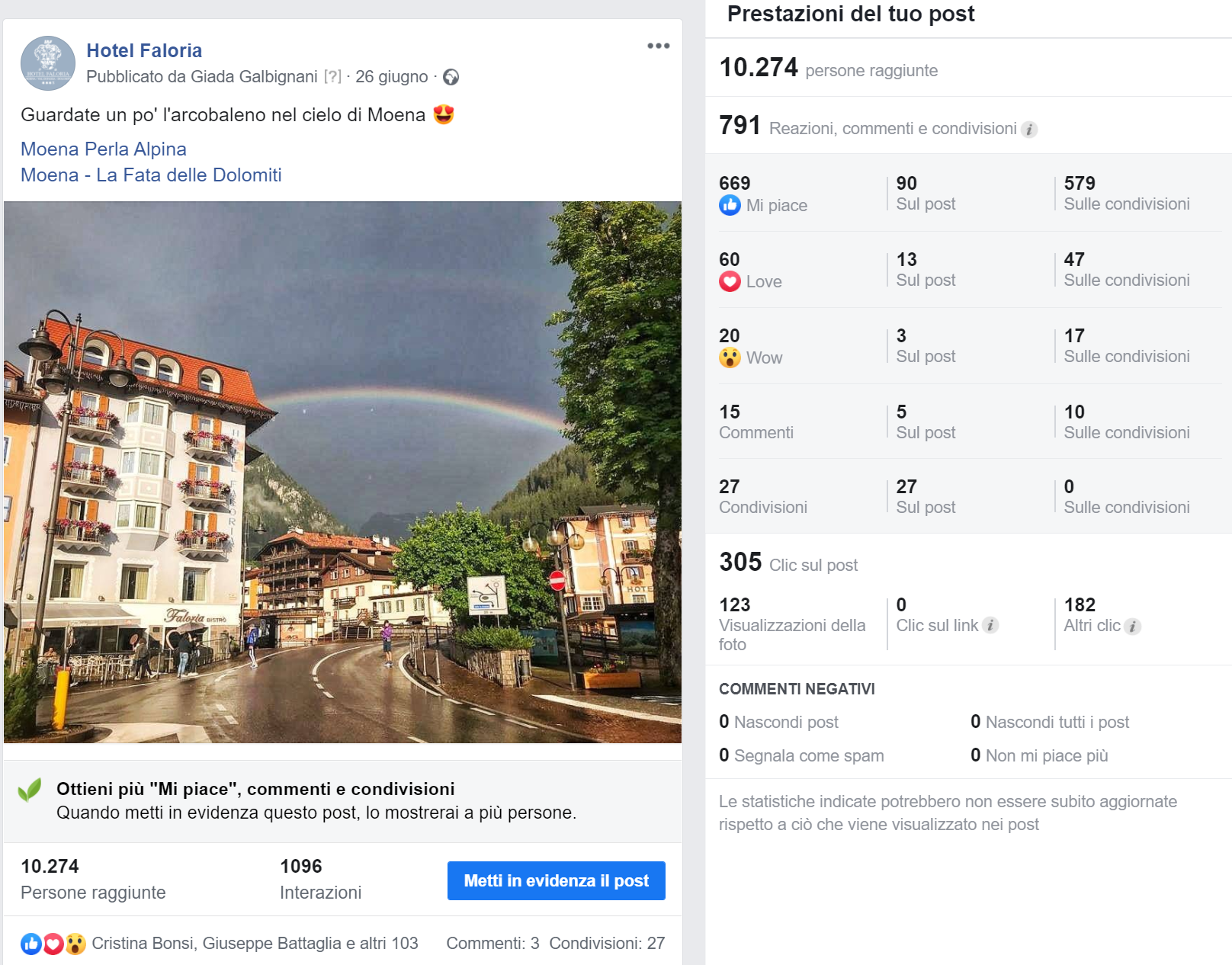
Task: View people who reacted: Cristina Bonsi and others
Action: pos(255,944)
